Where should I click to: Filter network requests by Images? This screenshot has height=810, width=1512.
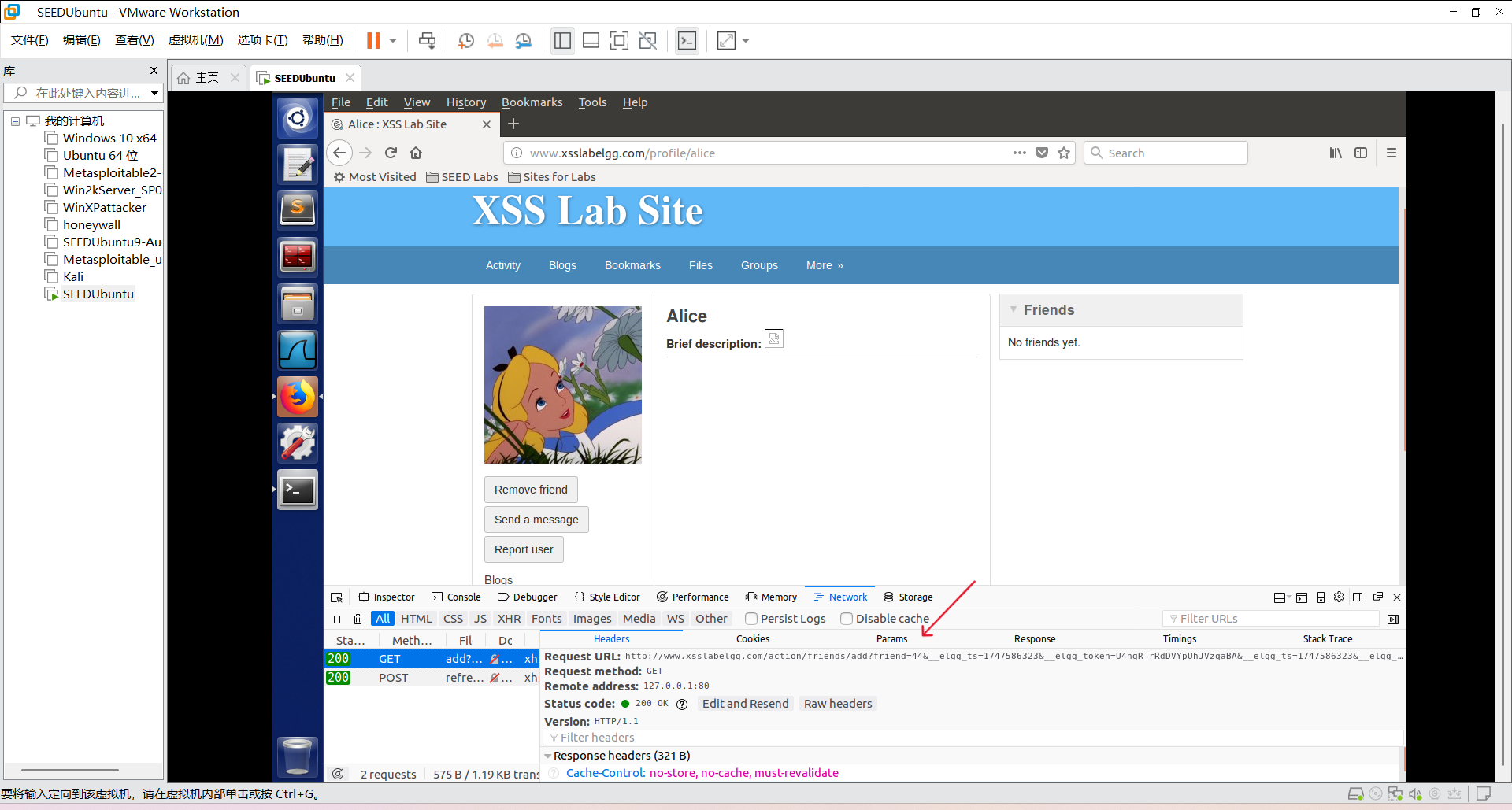[592, 619]
